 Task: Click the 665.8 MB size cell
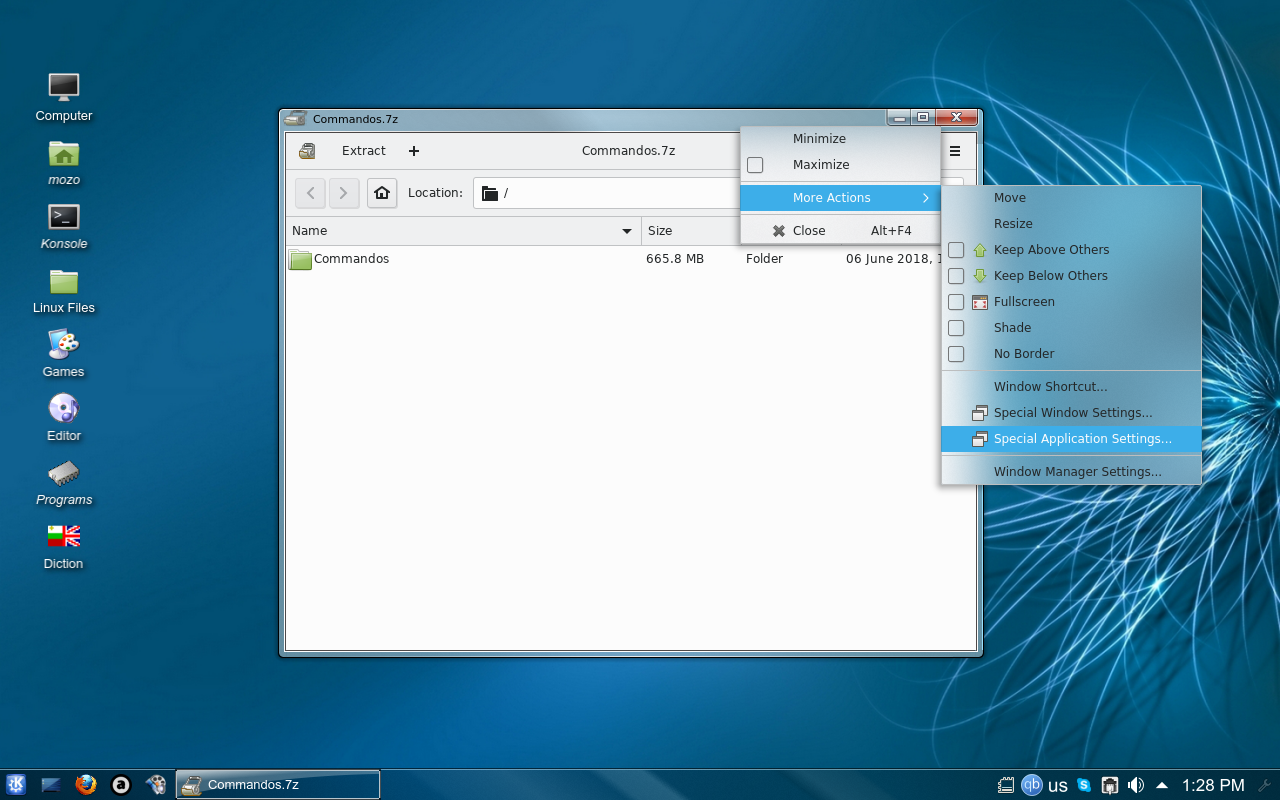pos(675,259)
